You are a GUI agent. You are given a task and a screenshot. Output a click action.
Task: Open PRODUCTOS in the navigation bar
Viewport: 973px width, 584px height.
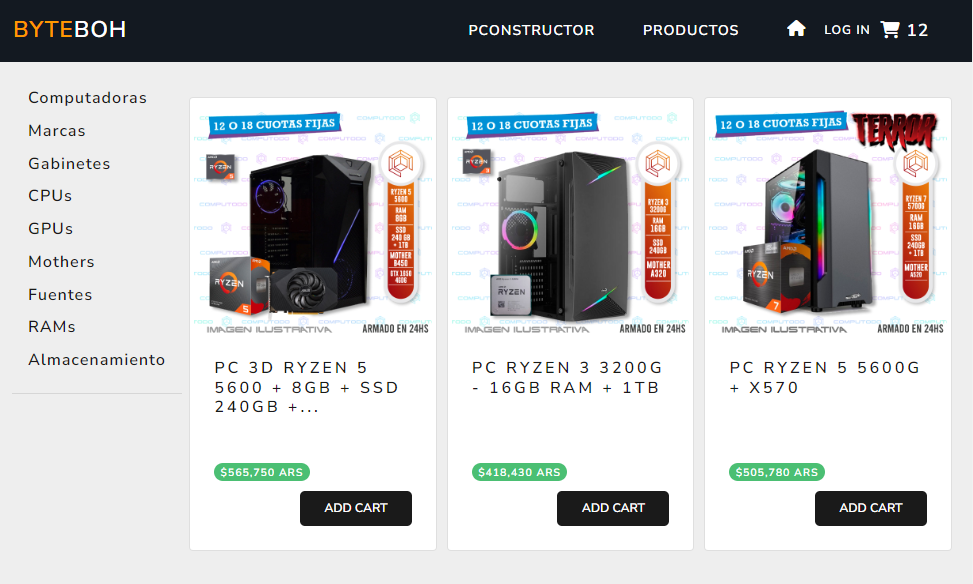tap(691, 30)
